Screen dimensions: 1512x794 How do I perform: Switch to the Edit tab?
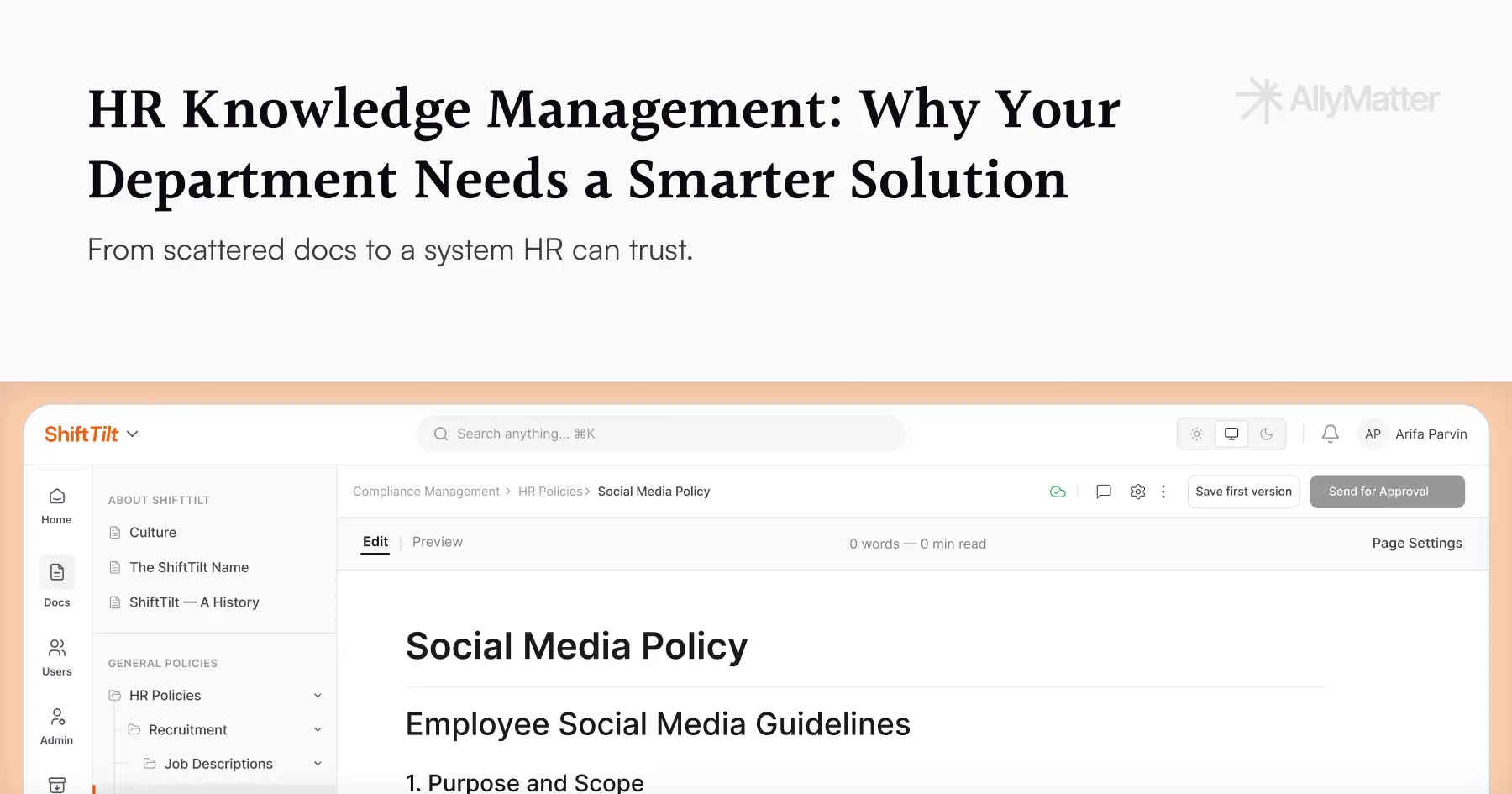pyautogui.click(x=375, y=542)
